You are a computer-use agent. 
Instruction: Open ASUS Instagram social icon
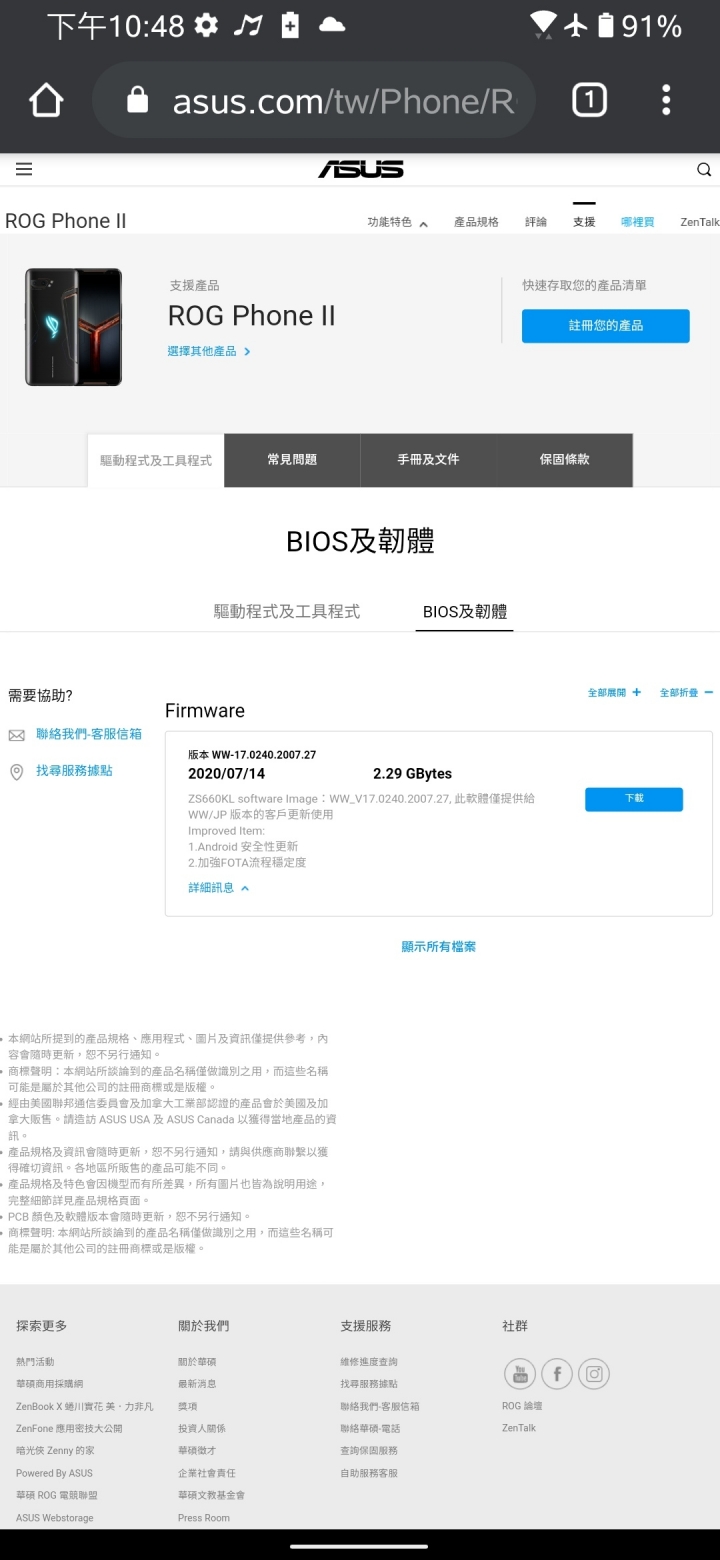594,1374
